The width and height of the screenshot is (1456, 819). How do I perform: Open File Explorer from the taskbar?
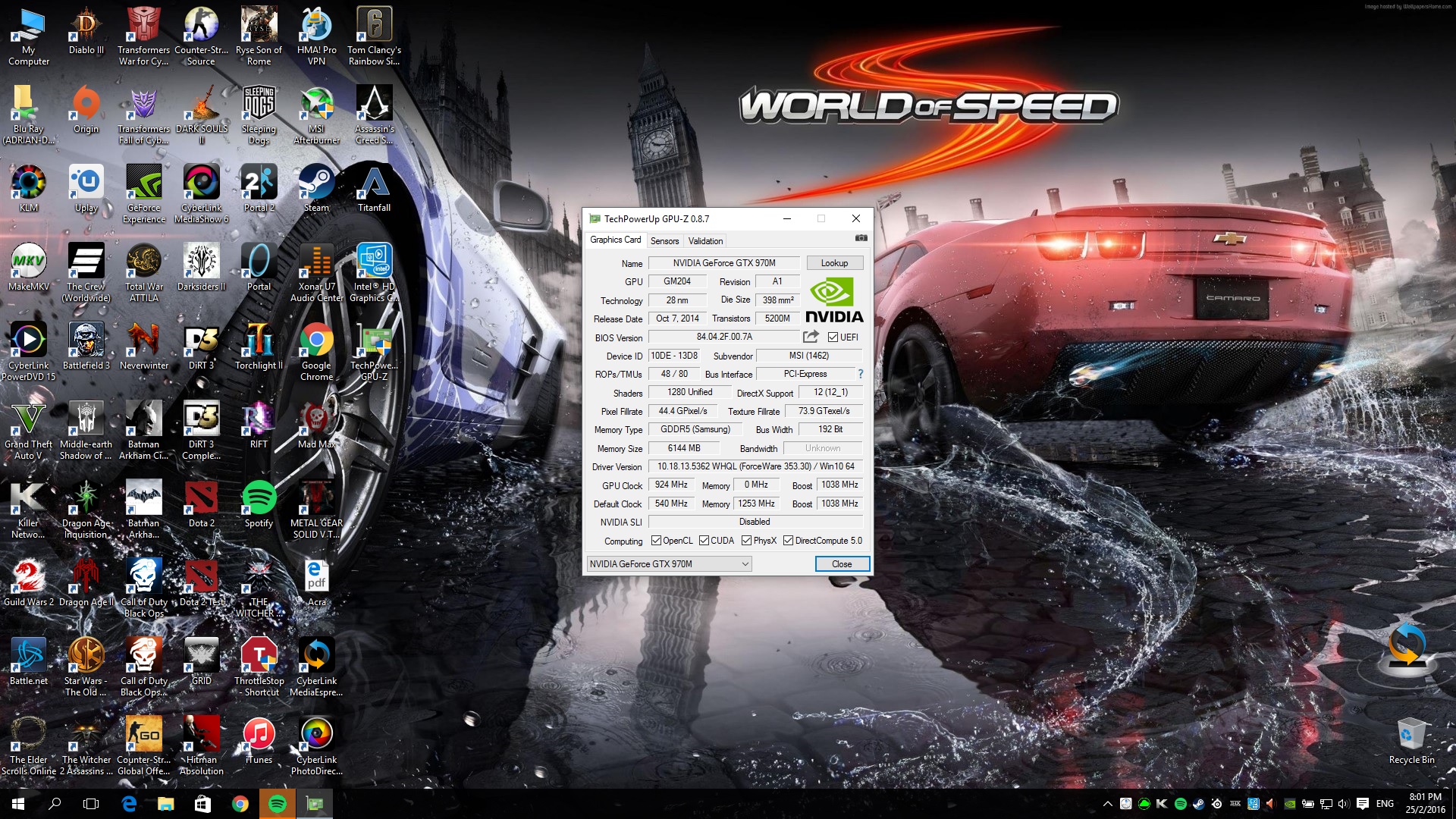pyautogui.click(x=165, y=804)
